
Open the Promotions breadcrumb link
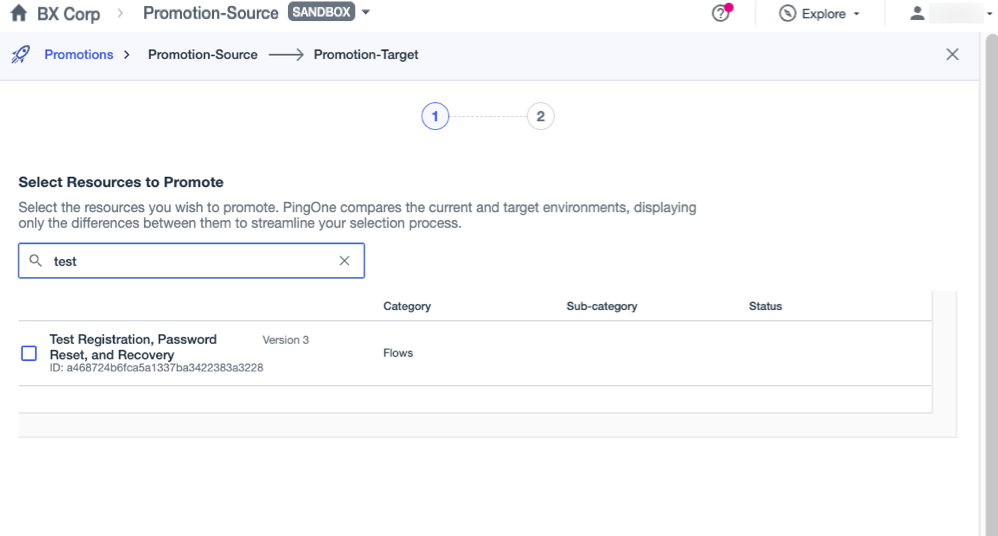coord(79,55)
